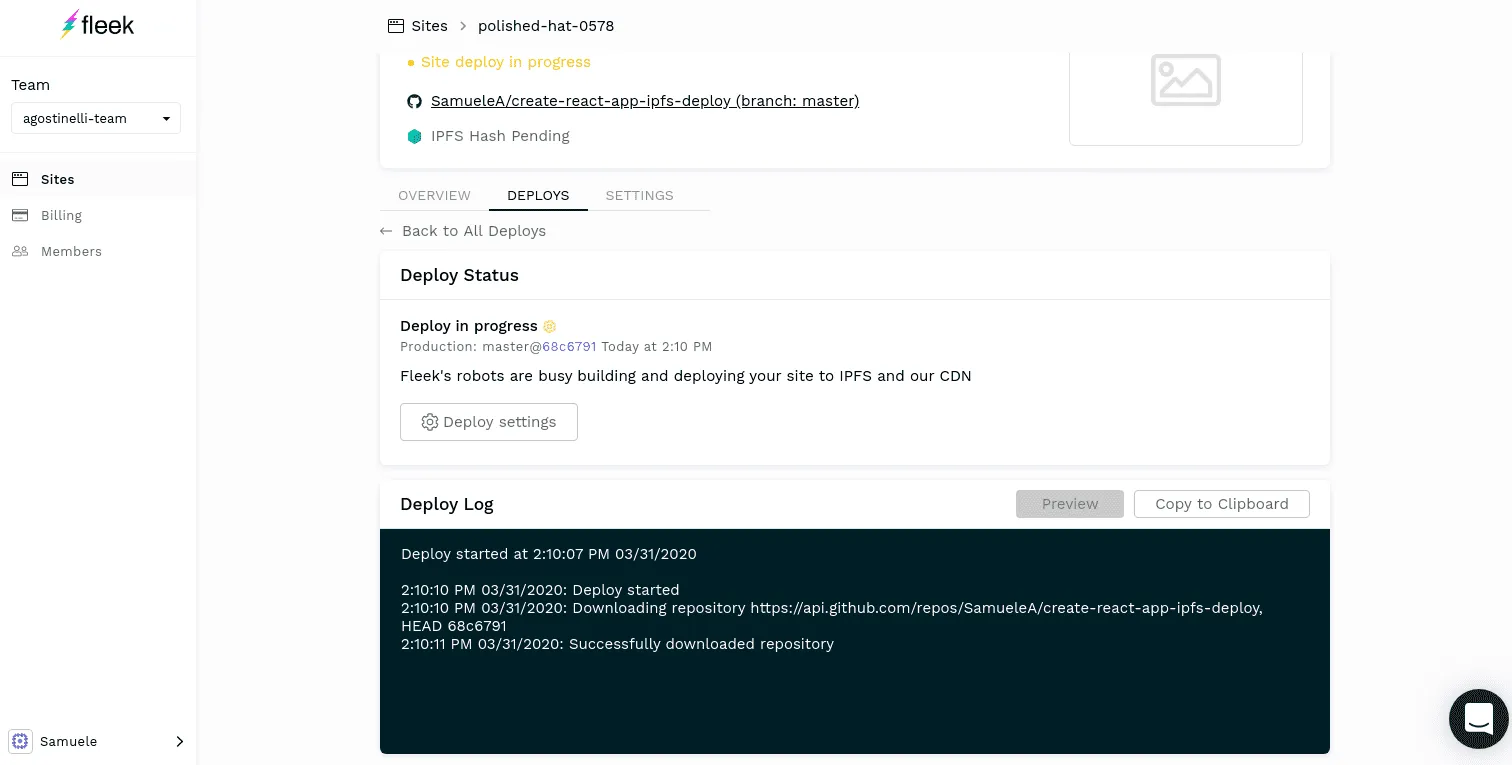Click the IPFS hexagon icon
Image resolution: width=1512 pixels, height=765 pixels.
(414, 136)
